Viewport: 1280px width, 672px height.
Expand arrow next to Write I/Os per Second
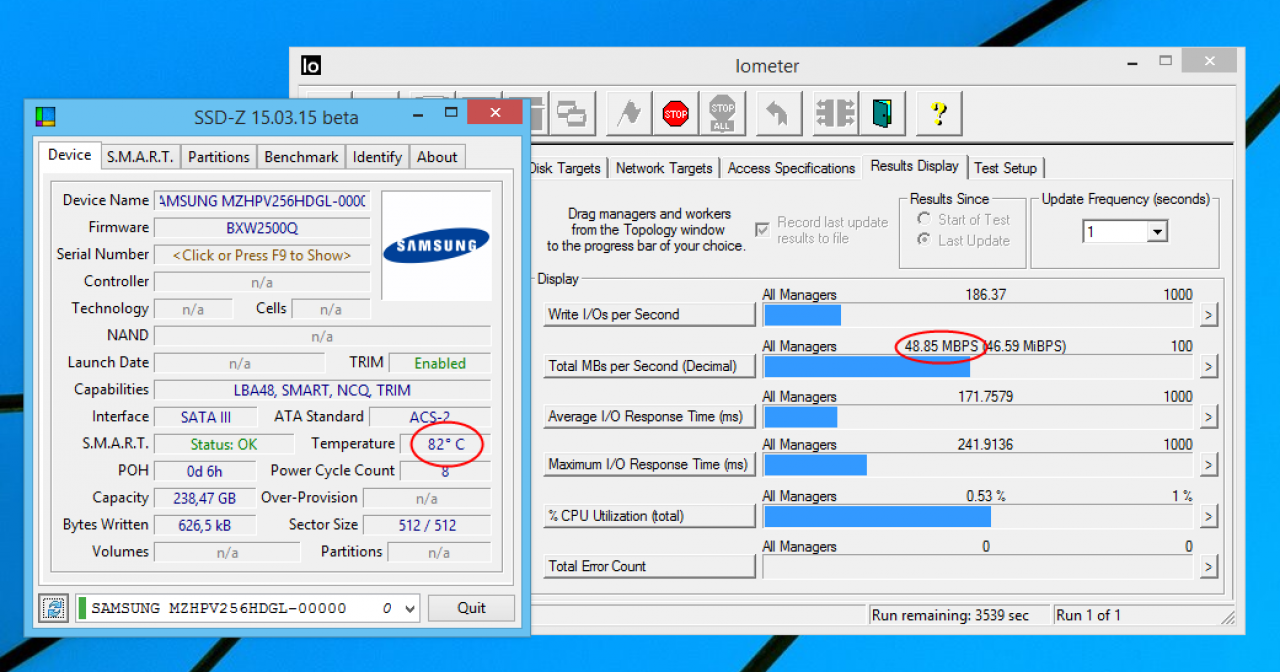(x=1208, y=315)
